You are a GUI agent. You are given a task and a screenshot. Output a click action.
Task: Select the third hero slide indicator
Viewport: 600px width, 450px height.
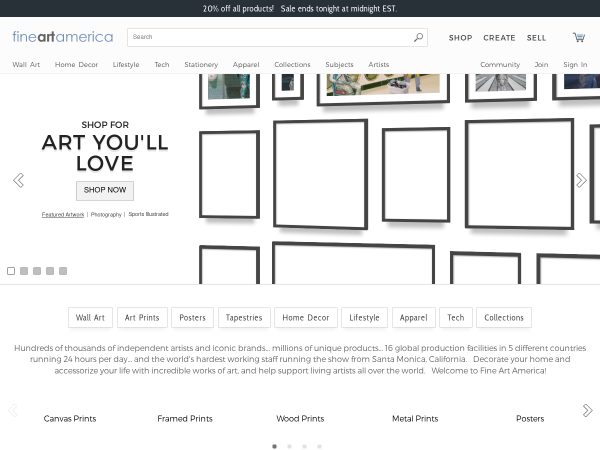pos(37,271)
